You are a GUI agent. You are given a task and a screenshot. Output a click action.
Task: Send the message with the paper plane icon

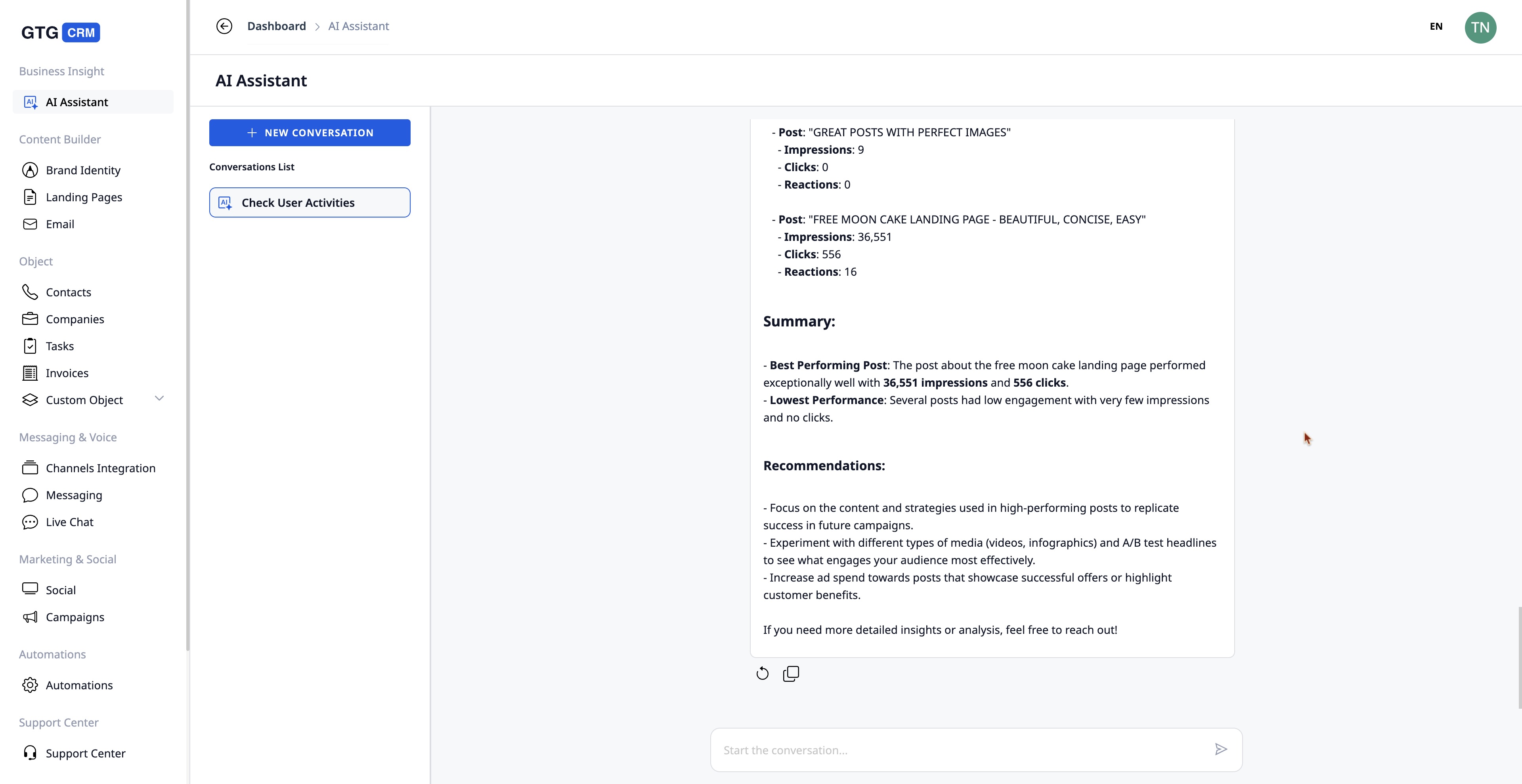[1221, 749]
